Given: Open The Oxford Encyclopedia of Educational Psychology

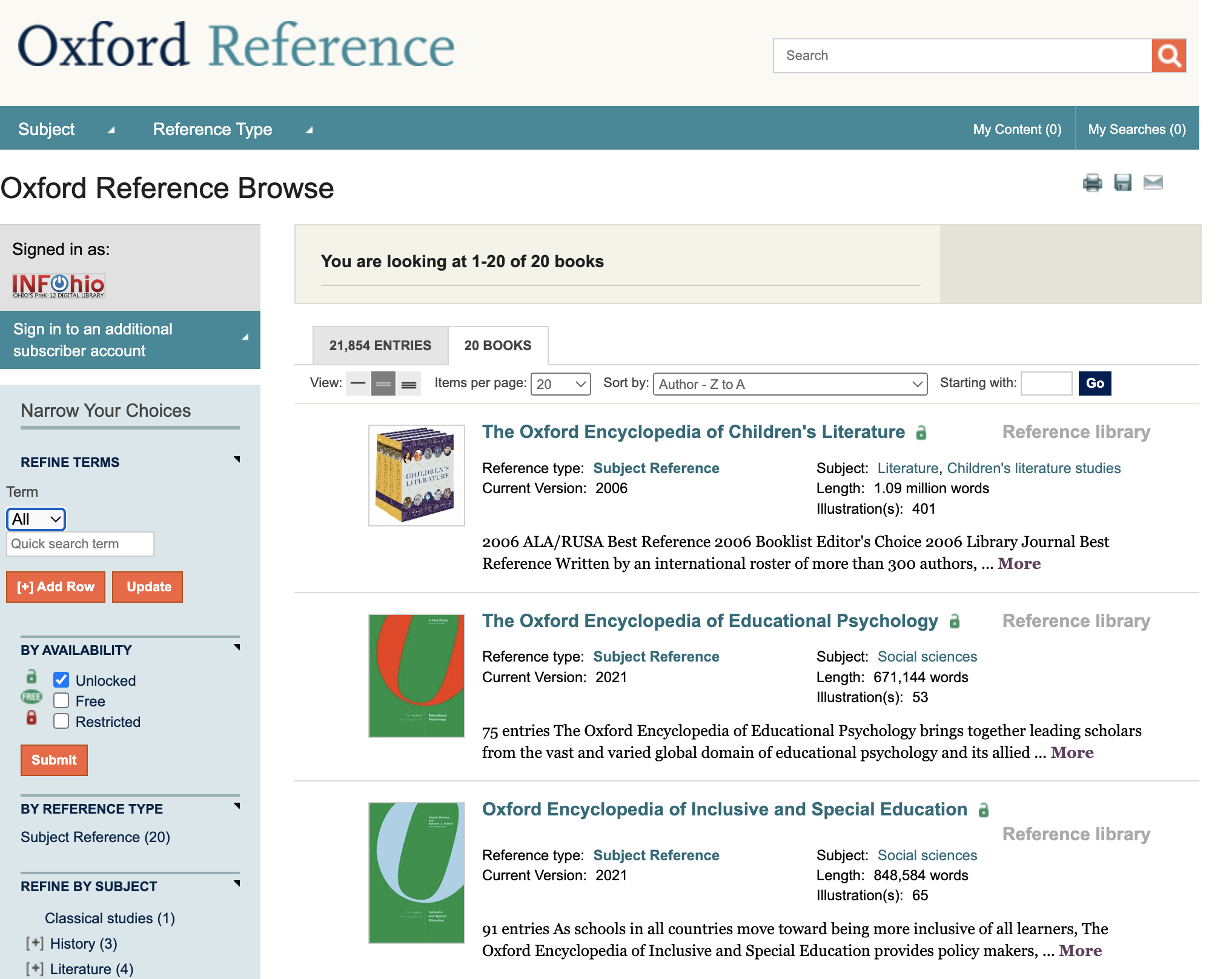Looking at the screenshot, I should coord(710,621).
